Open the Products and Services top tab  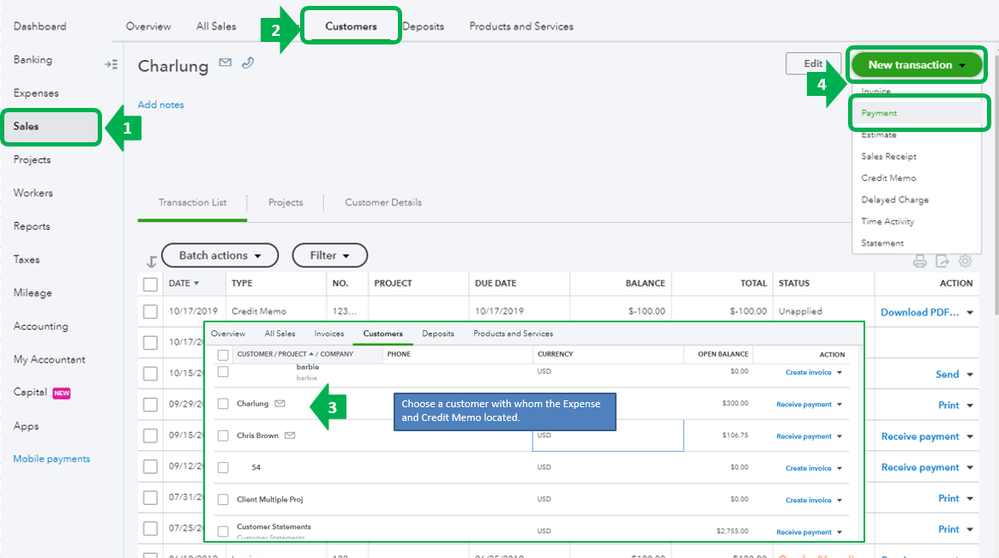[521, 26]
